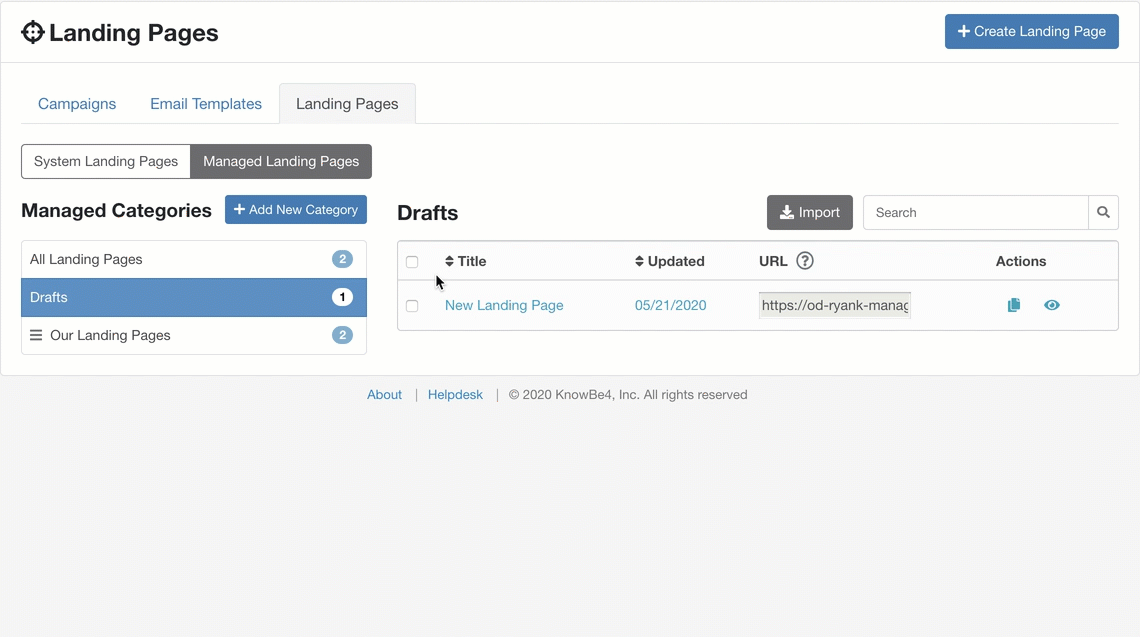Click the URL help question mark icon

pyautogui.click(x=804, y=260)
